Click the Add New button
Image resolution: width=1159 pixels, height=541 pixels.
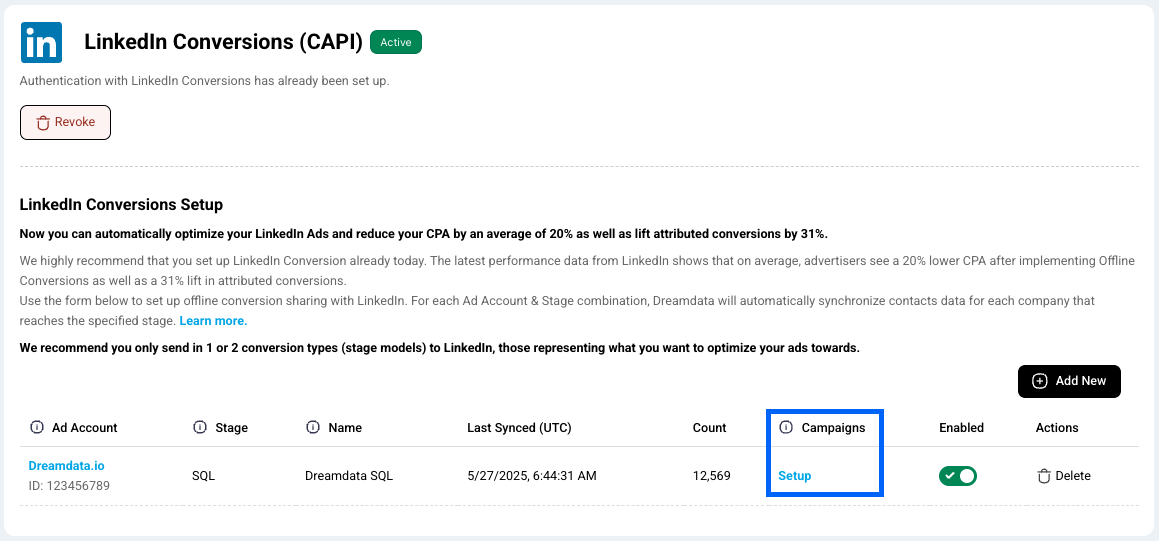[1069, 381]
